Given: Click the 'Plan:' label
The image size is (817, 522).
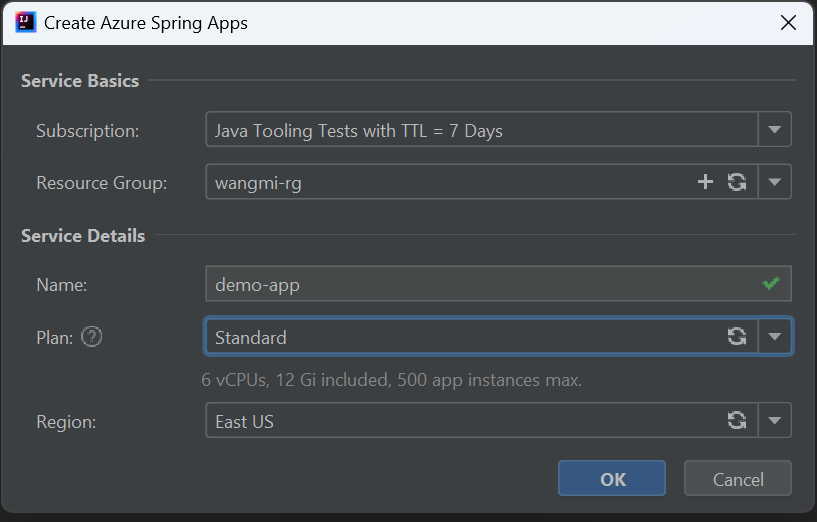Looking at the screenshot, I should (55, 338).
